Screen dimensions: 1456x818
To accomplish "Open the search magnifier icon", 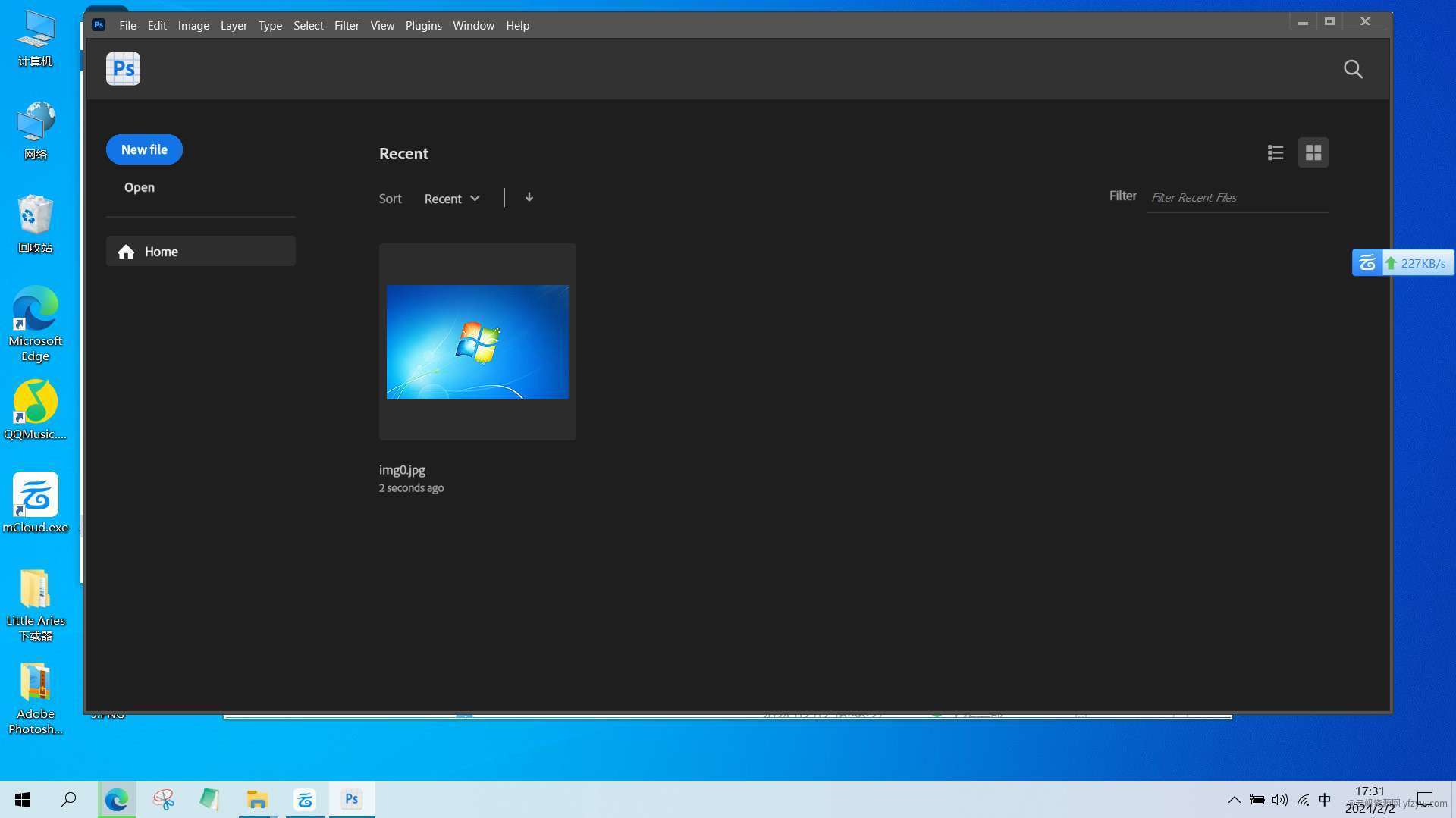I will tap(1353, 69).
